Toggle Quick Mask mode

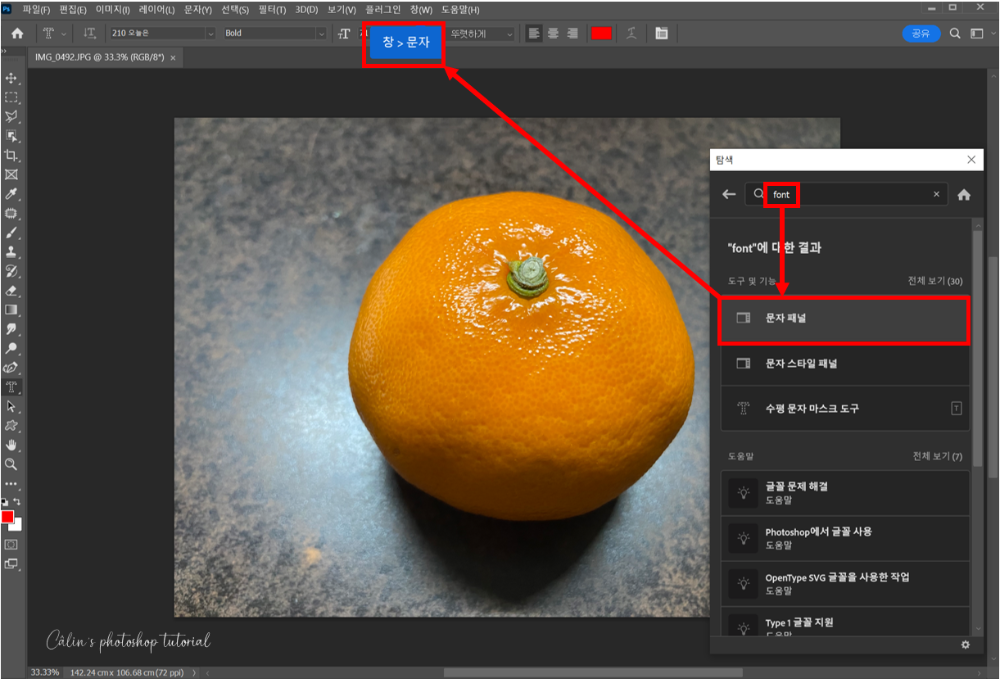click(11, 544)
